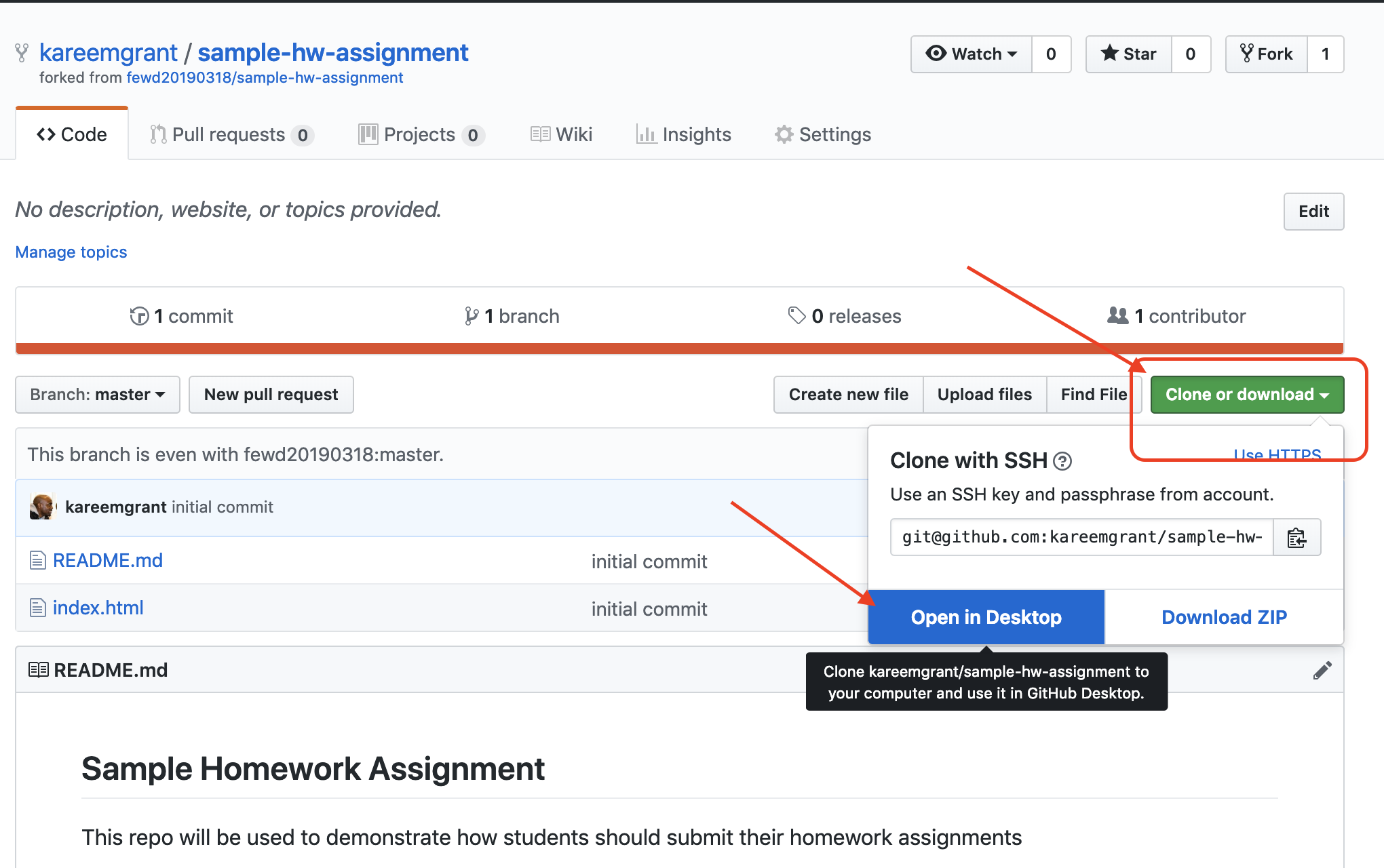Edit README.md with the pencil icon
The width and height of the screenshot is (1384, 868).
point(1322,670)
